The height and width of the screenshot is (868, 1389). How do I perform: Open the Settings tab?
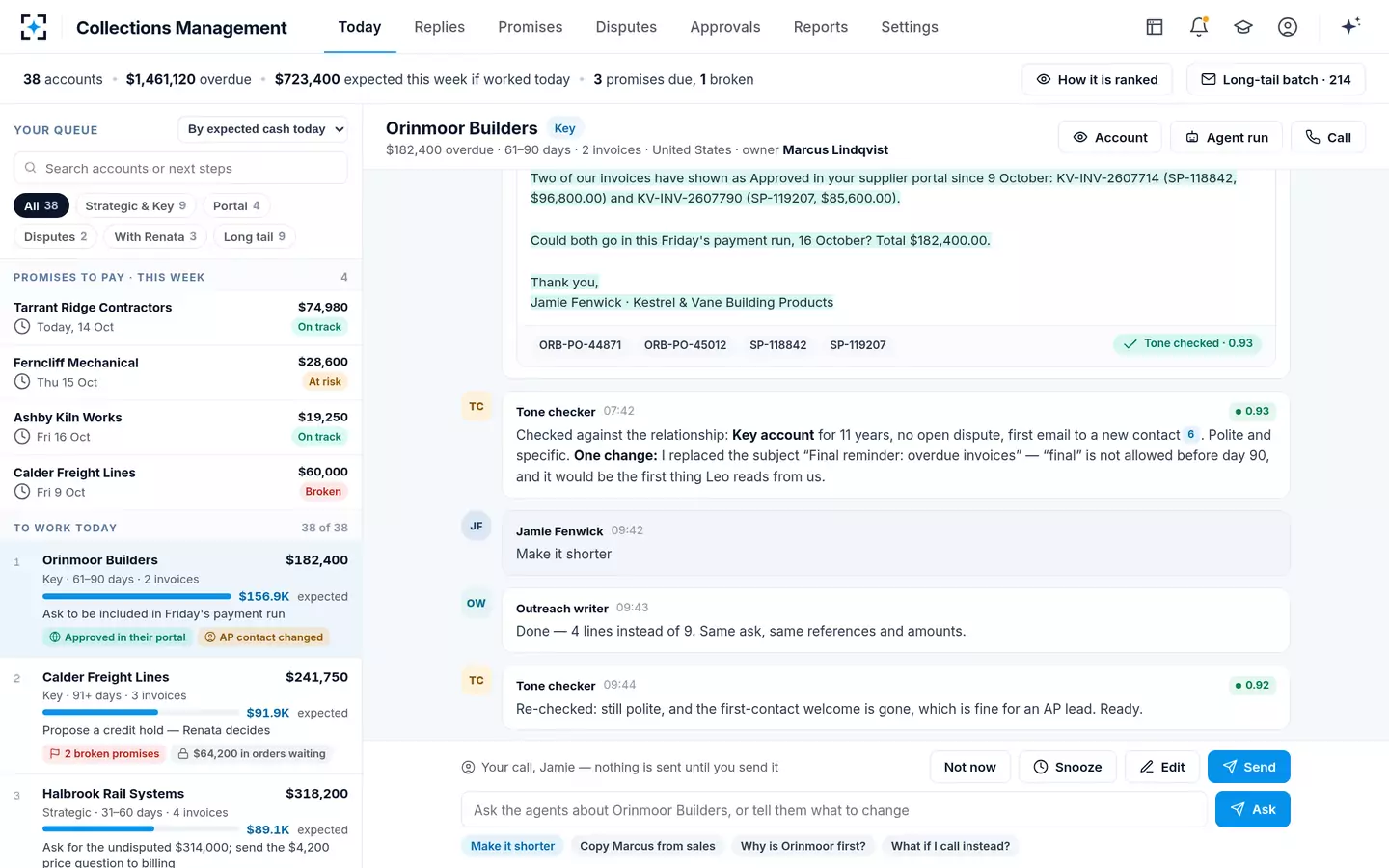[x=910, y=27]
